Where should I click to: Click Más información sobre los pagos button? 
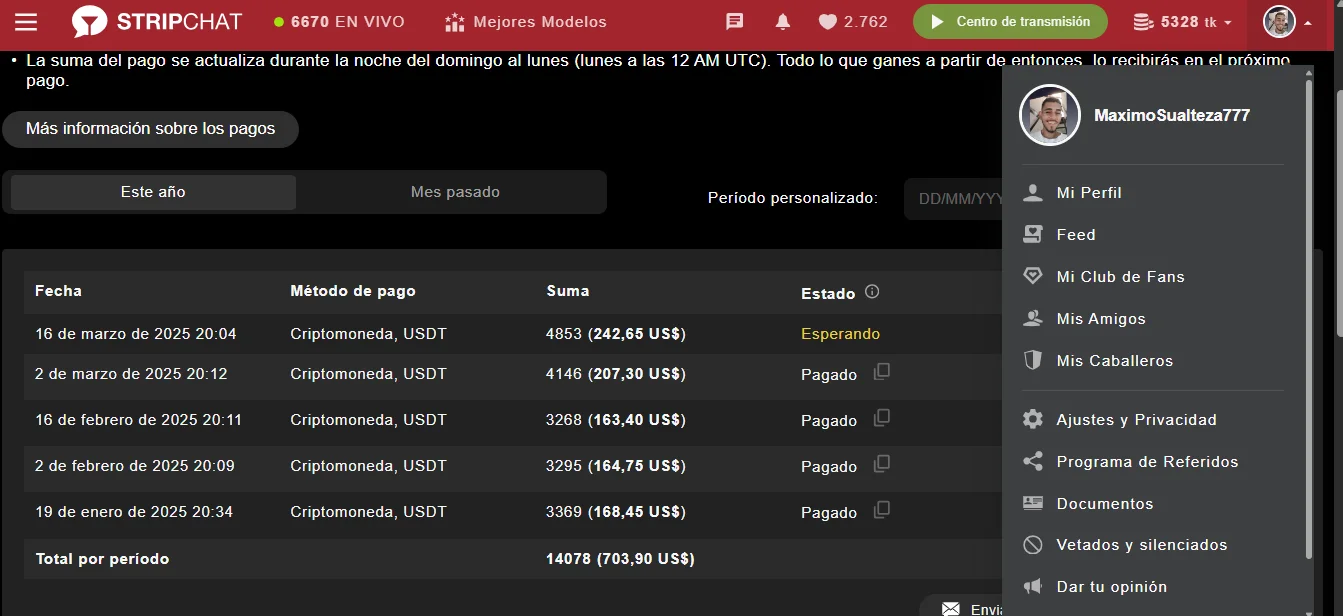150,129
